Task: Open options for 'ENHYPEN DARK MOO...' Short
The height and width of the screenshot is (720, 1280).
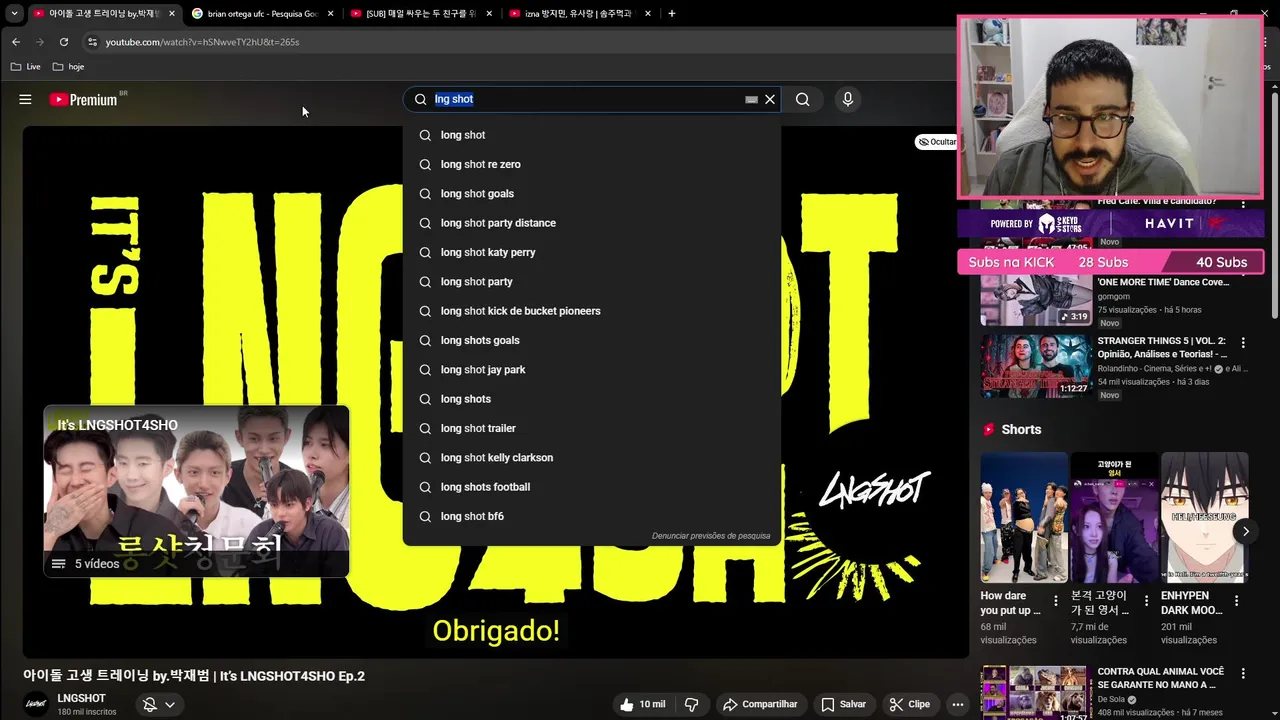Action: [1236, 601]
